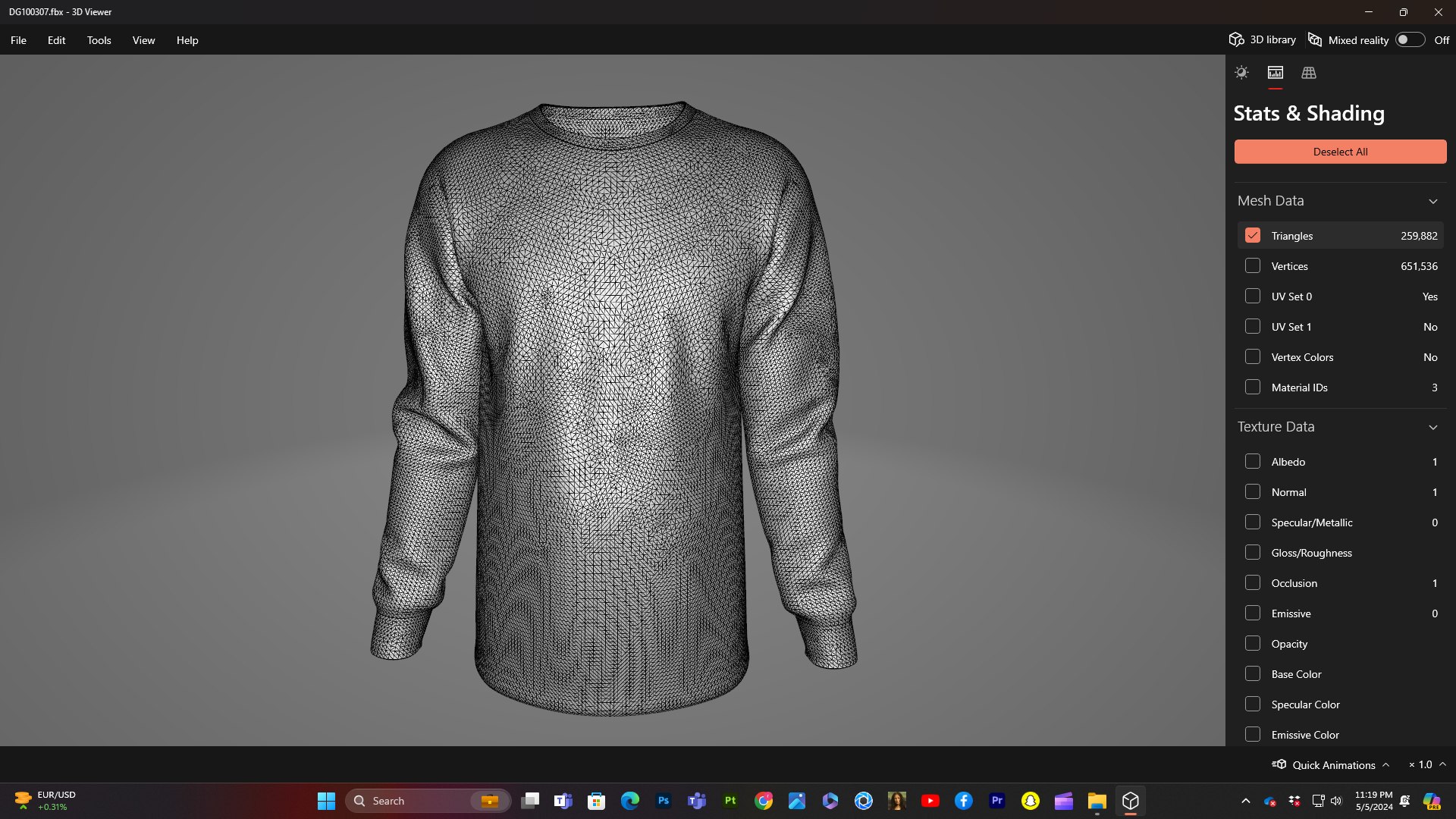Viewport: 1456px width, 819px height.
Task: Open the Tools menu
Action: click(99, 40)
